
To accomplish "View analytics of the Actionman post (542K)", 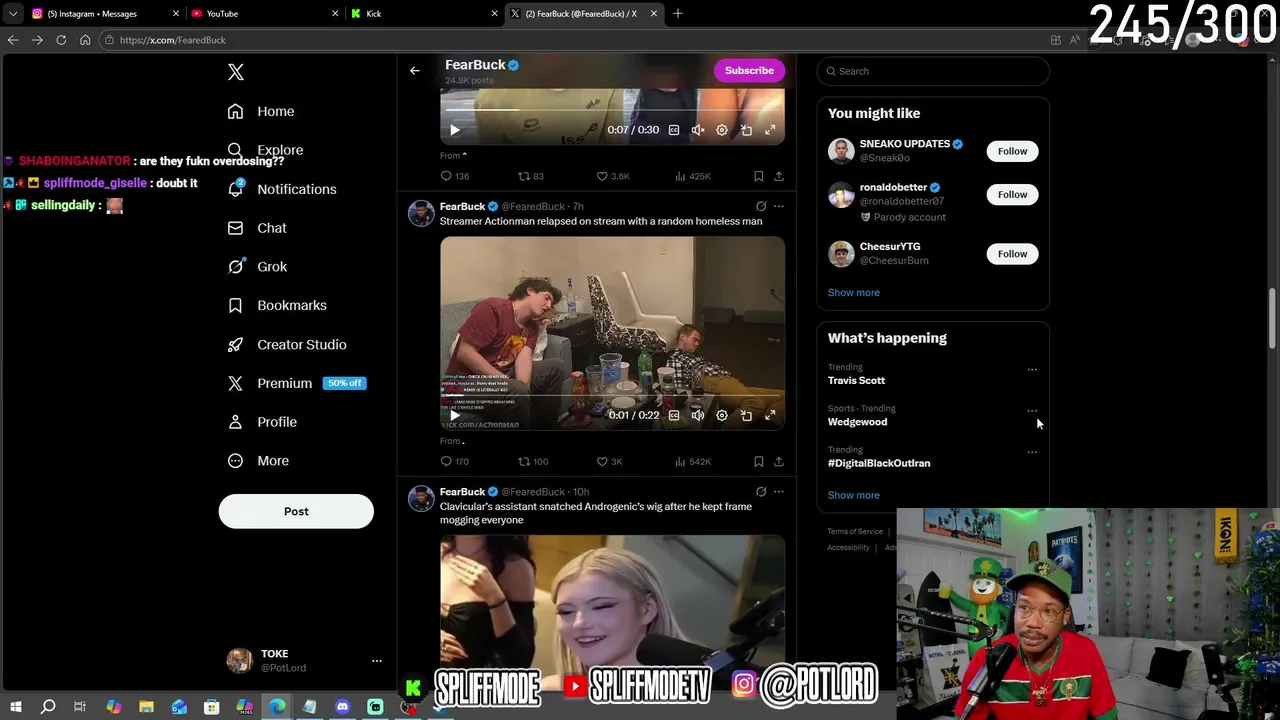I will click(x=692, y=461).
